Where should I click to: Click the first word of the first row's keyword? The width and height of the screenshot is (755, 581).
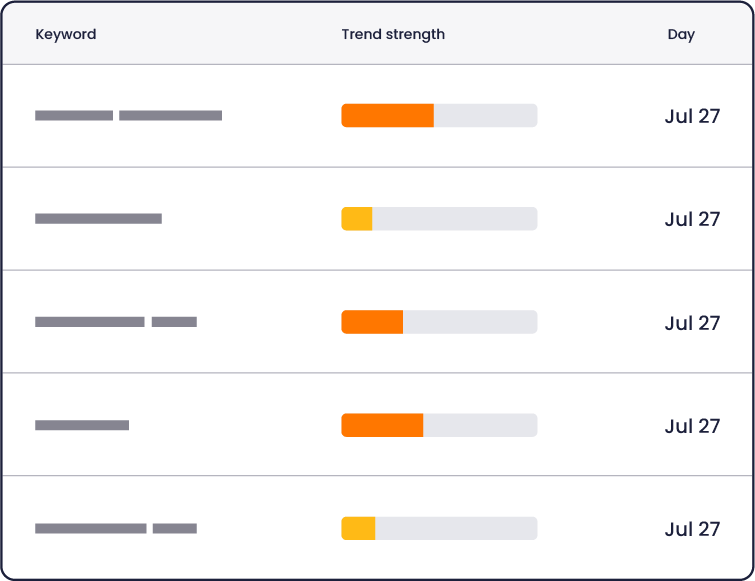[74, 116]
